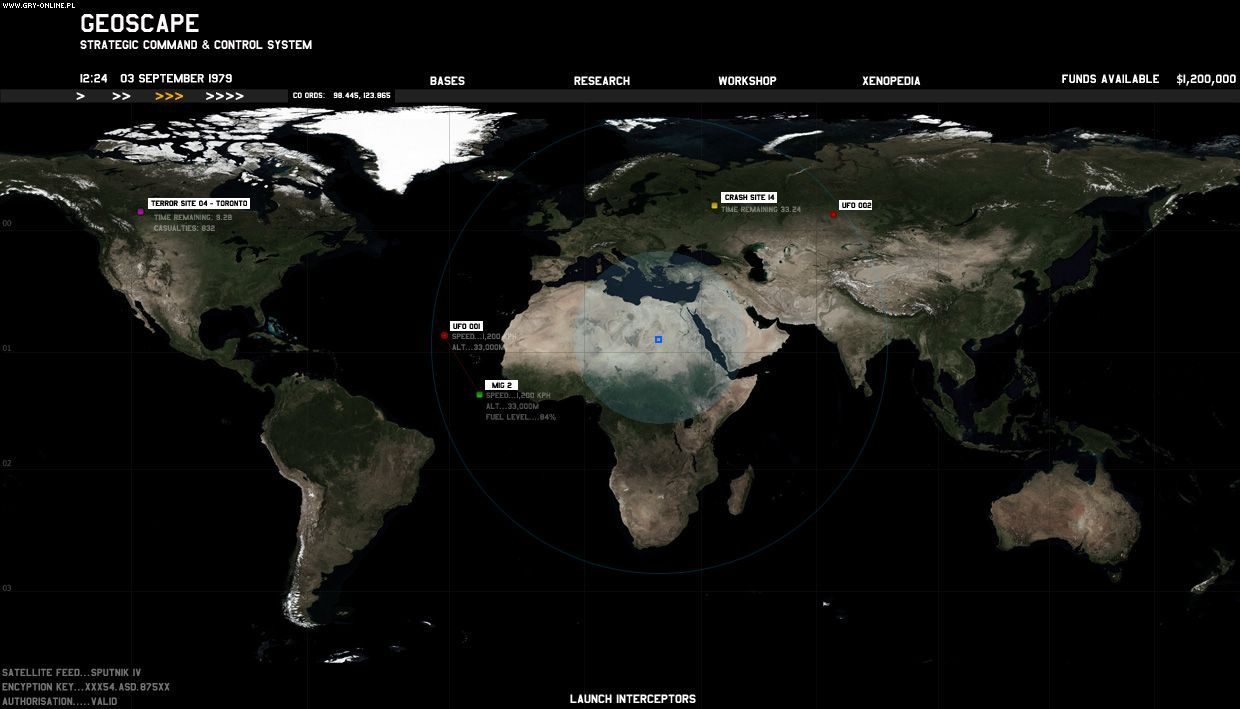Click the Funds Available amount
Viewport: 1240px width, 709px height.
point(1206,79)
